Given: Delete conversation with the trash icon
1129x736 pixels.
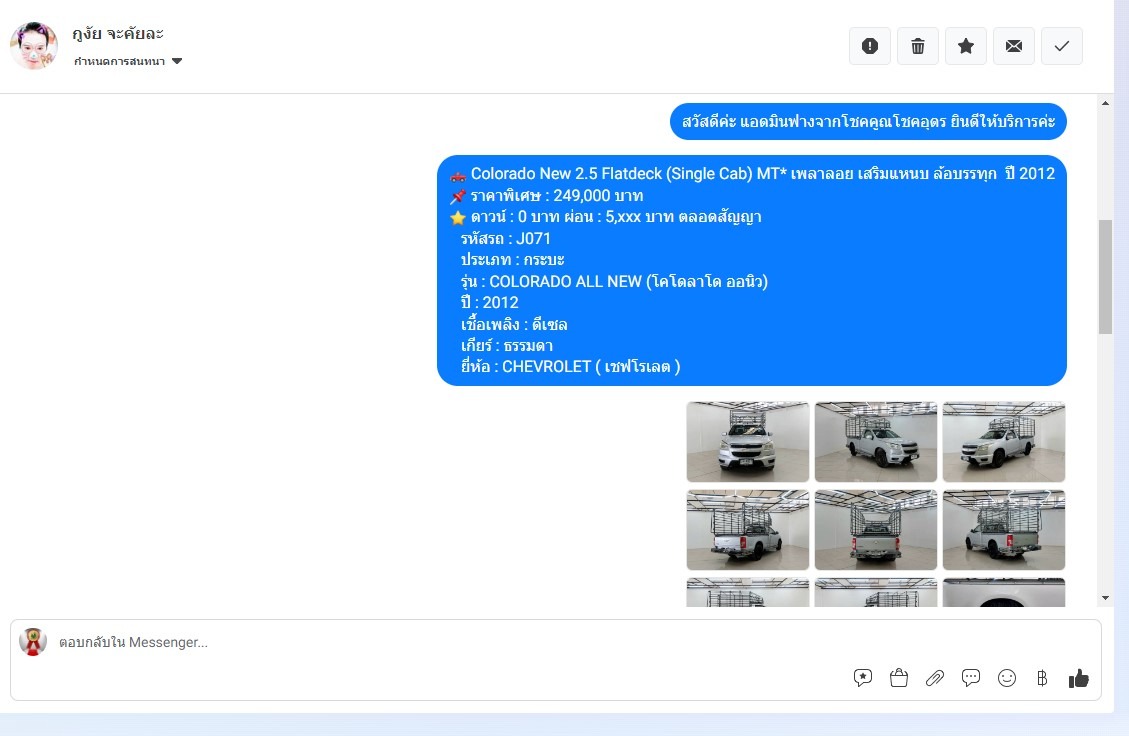Looking at the screenshot, I should (x=918, y=46).
